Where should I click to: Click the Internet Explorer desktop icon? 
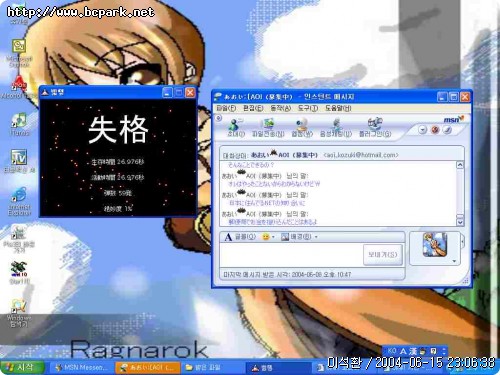point(19,201)
